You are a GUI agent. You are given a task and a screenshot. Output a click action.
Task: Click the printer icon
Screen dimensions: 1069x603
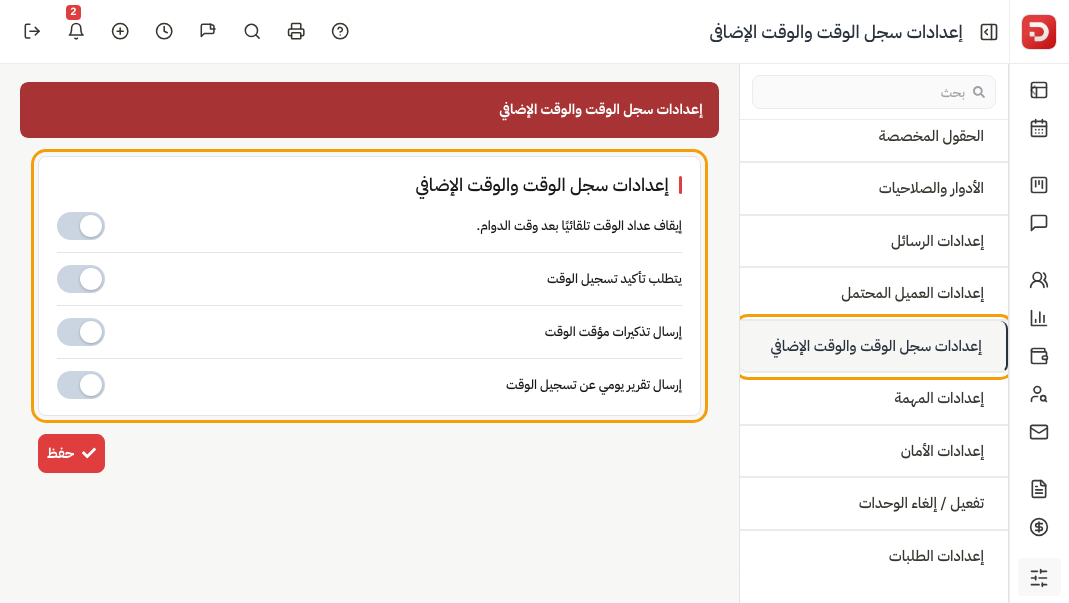coord(296,31)
